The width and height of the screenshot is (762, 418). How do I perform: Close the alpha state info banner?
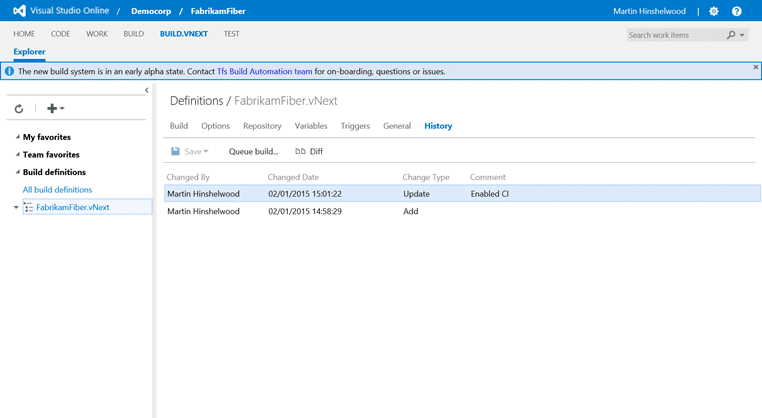(x=756, y=67)
